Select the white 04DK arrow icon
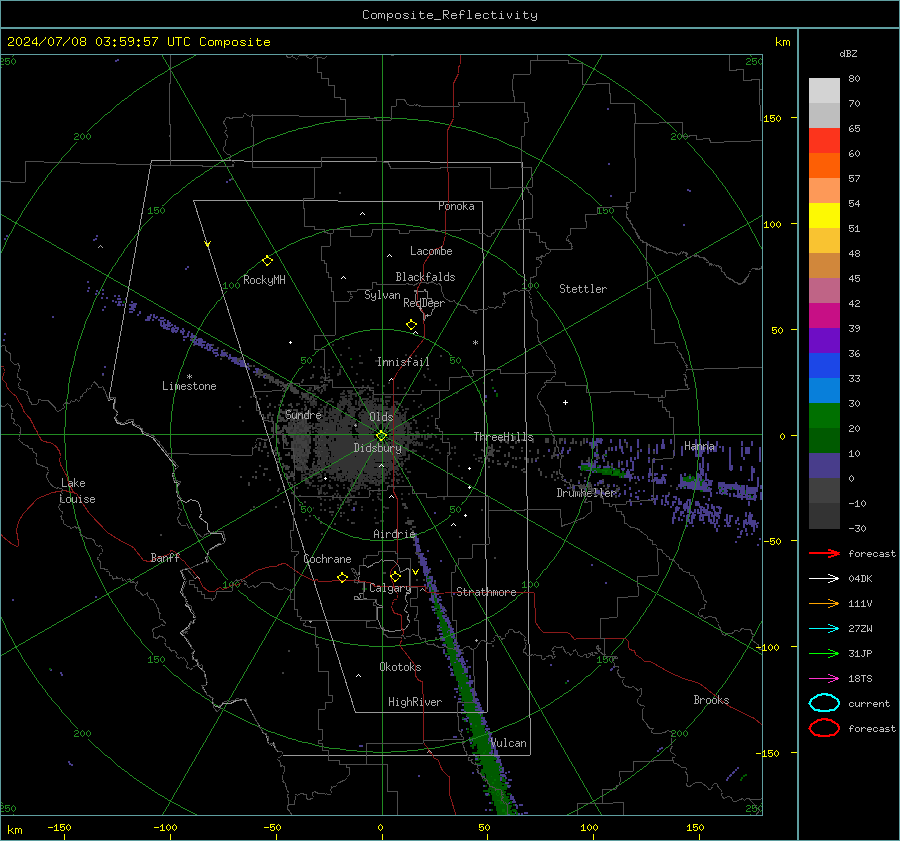This screenshot has height=841, width=900. 824,578
